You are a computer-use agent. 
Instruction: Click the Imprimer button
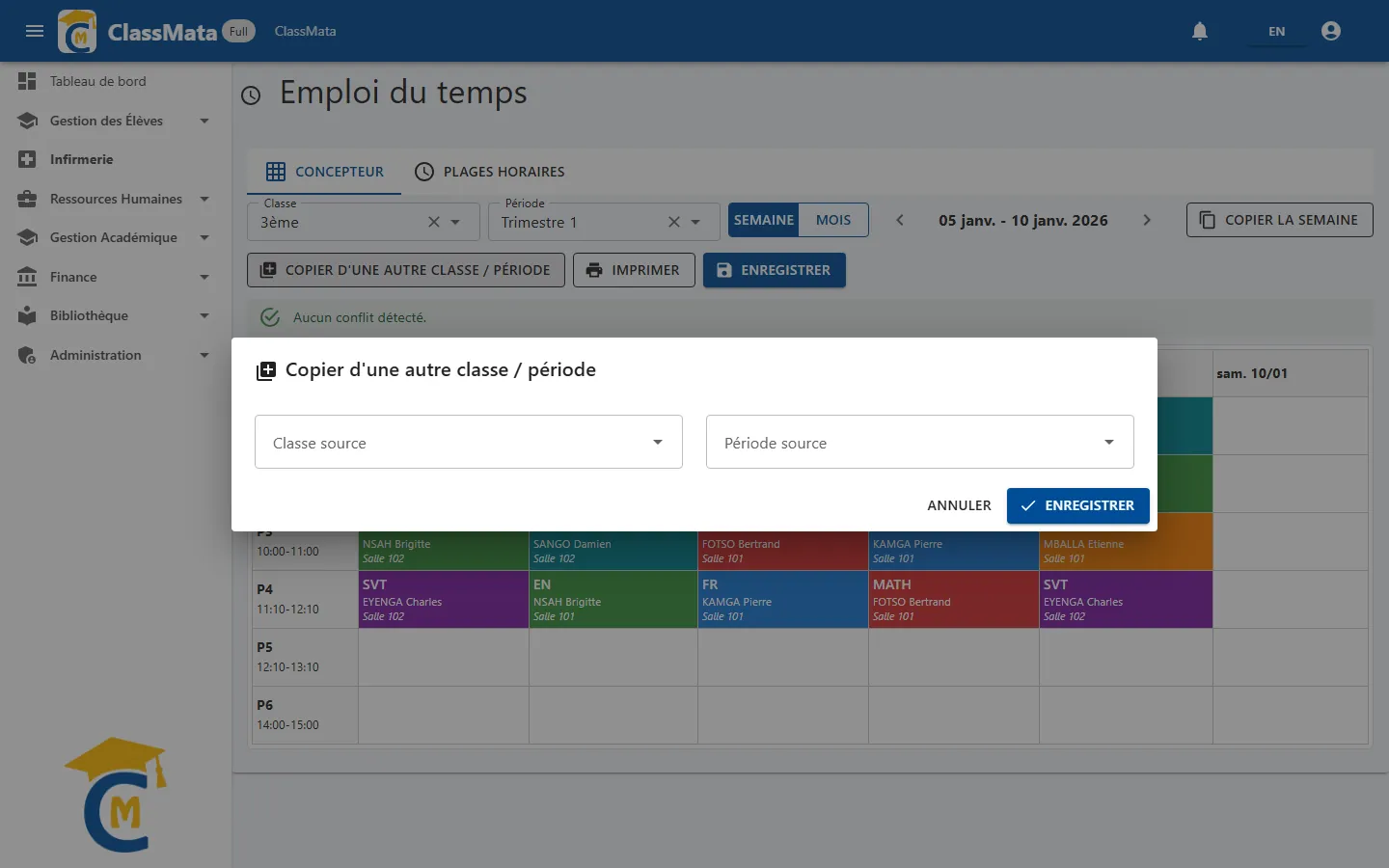[x=634, y=270]
